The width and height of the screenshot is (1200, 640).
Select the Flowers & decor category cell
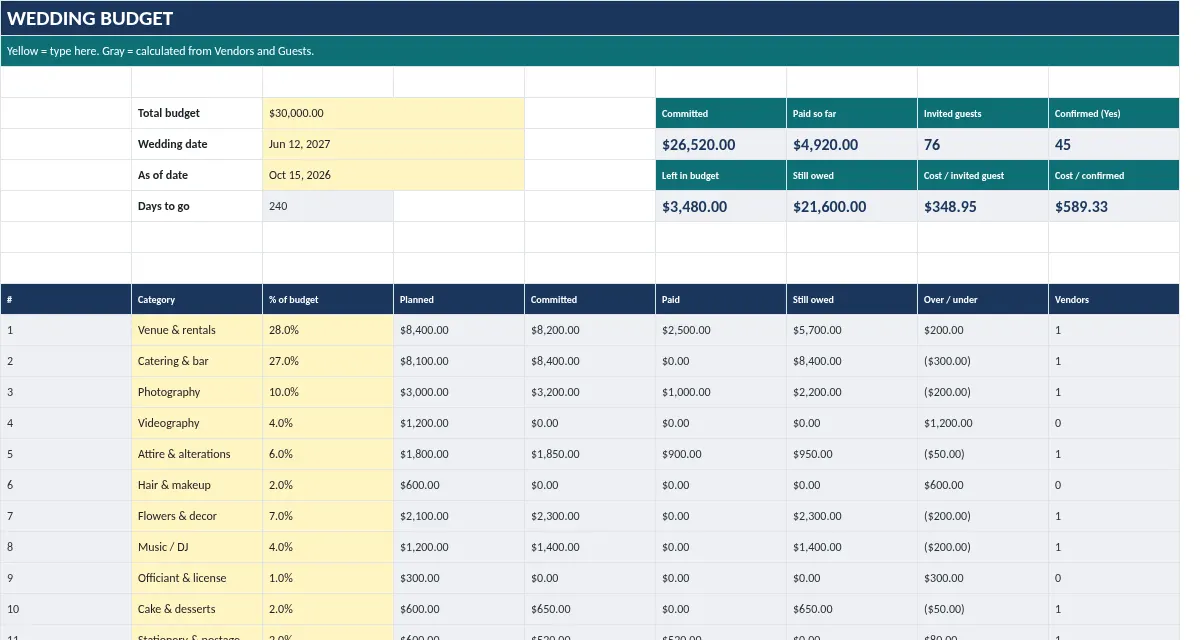coord(197,516)
